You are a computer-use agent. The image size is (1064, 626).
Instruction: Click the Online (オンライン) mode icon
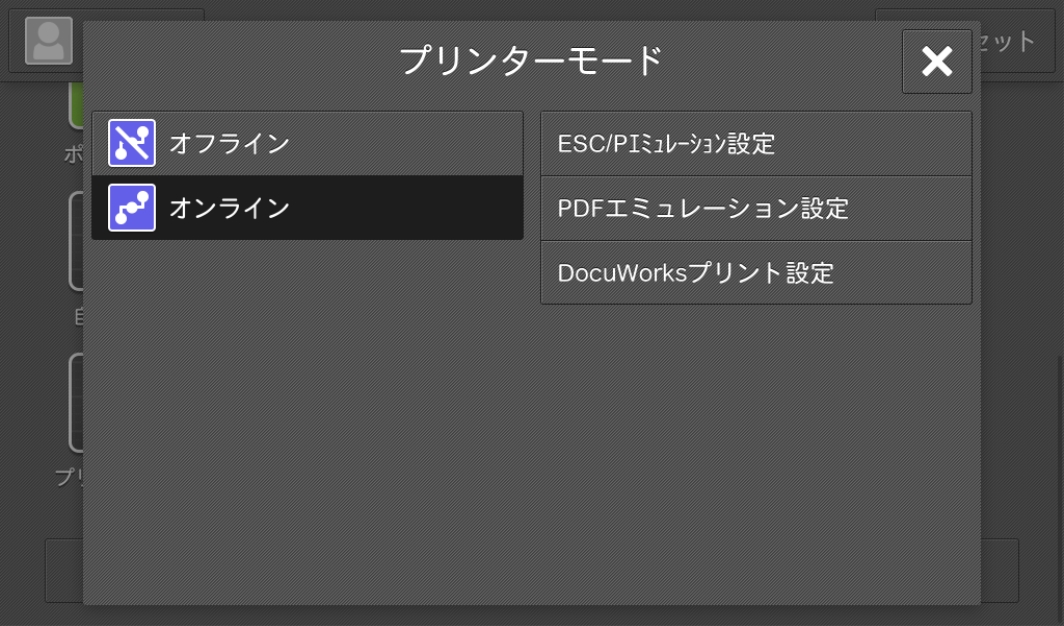click(x=132, y=208)
